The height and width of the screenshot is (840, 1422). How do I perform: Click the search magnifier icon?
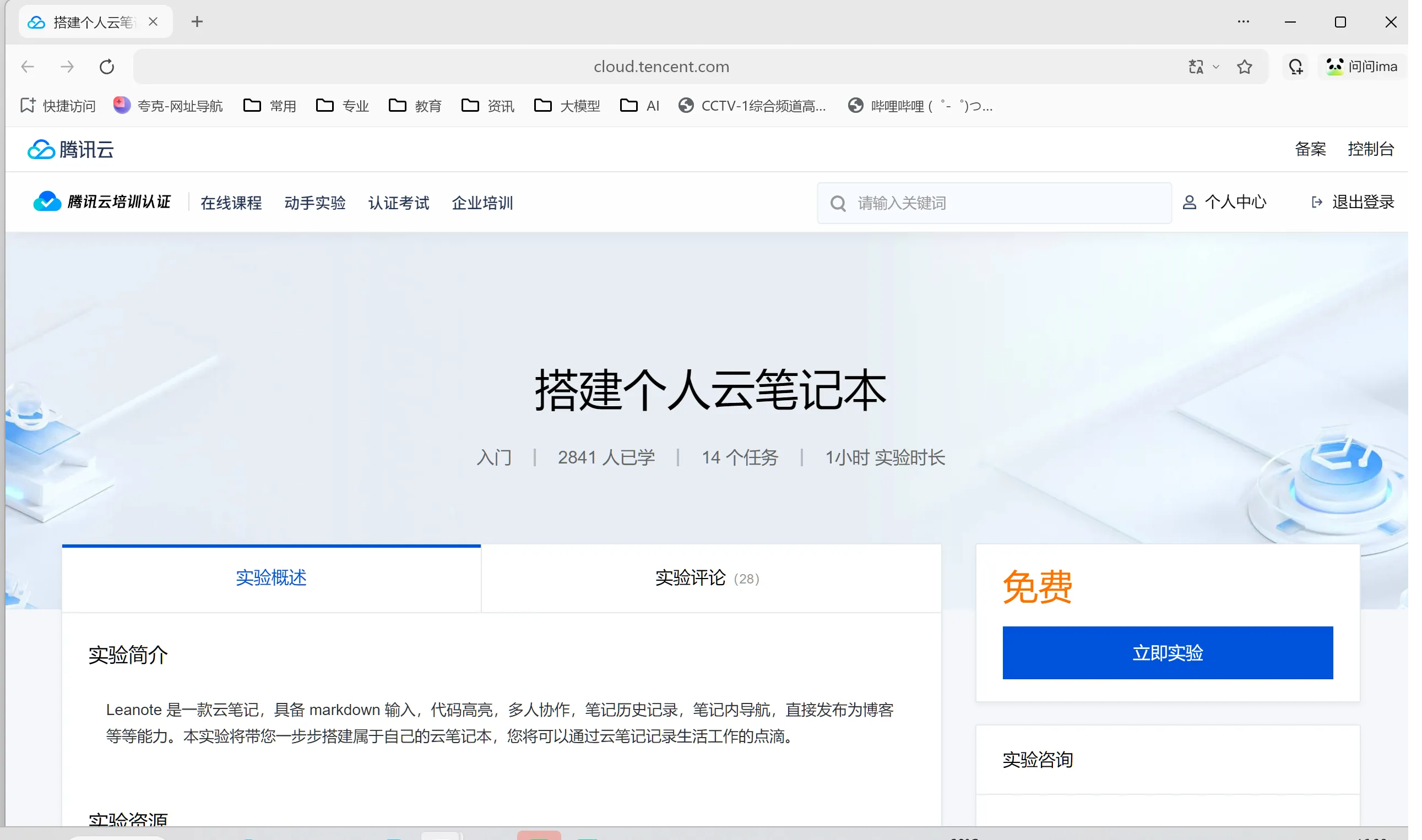[838, 203]
